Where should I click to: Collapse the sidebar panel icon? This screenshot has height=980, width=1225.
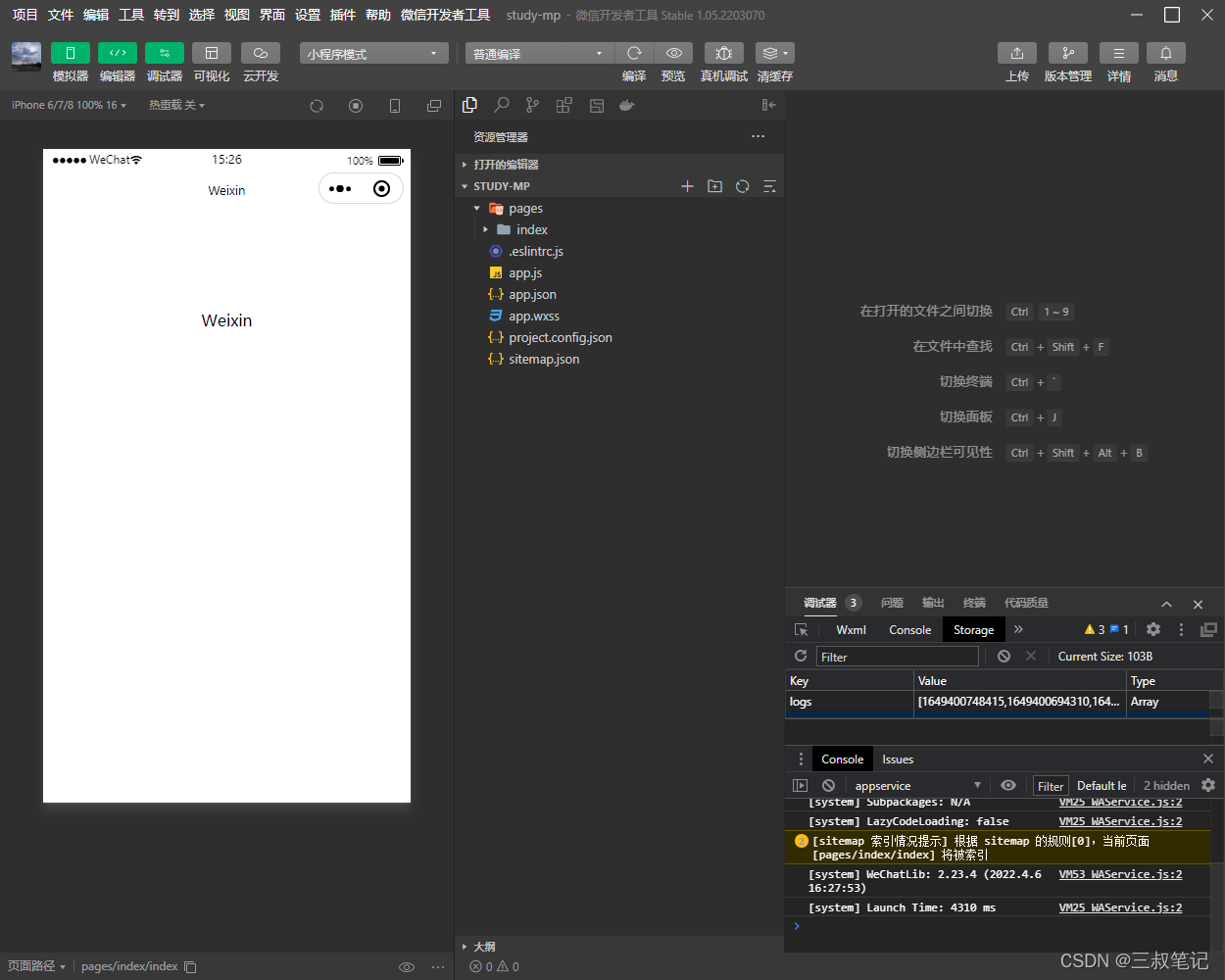click(769, 105)
